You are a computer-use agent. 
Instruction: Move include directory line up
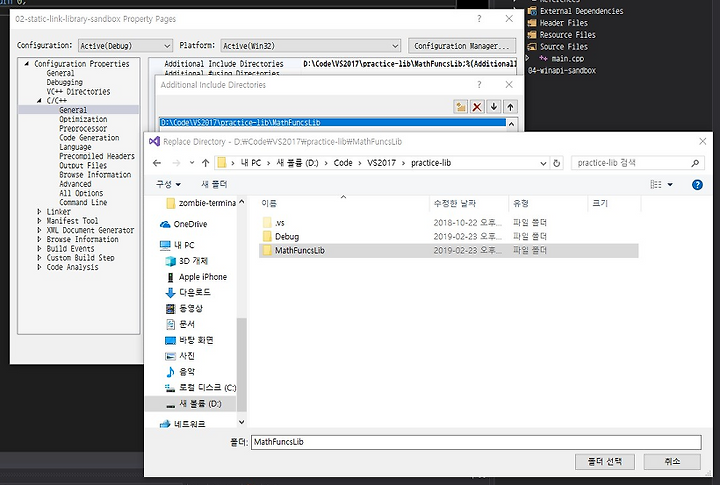(x=510, y=107)
